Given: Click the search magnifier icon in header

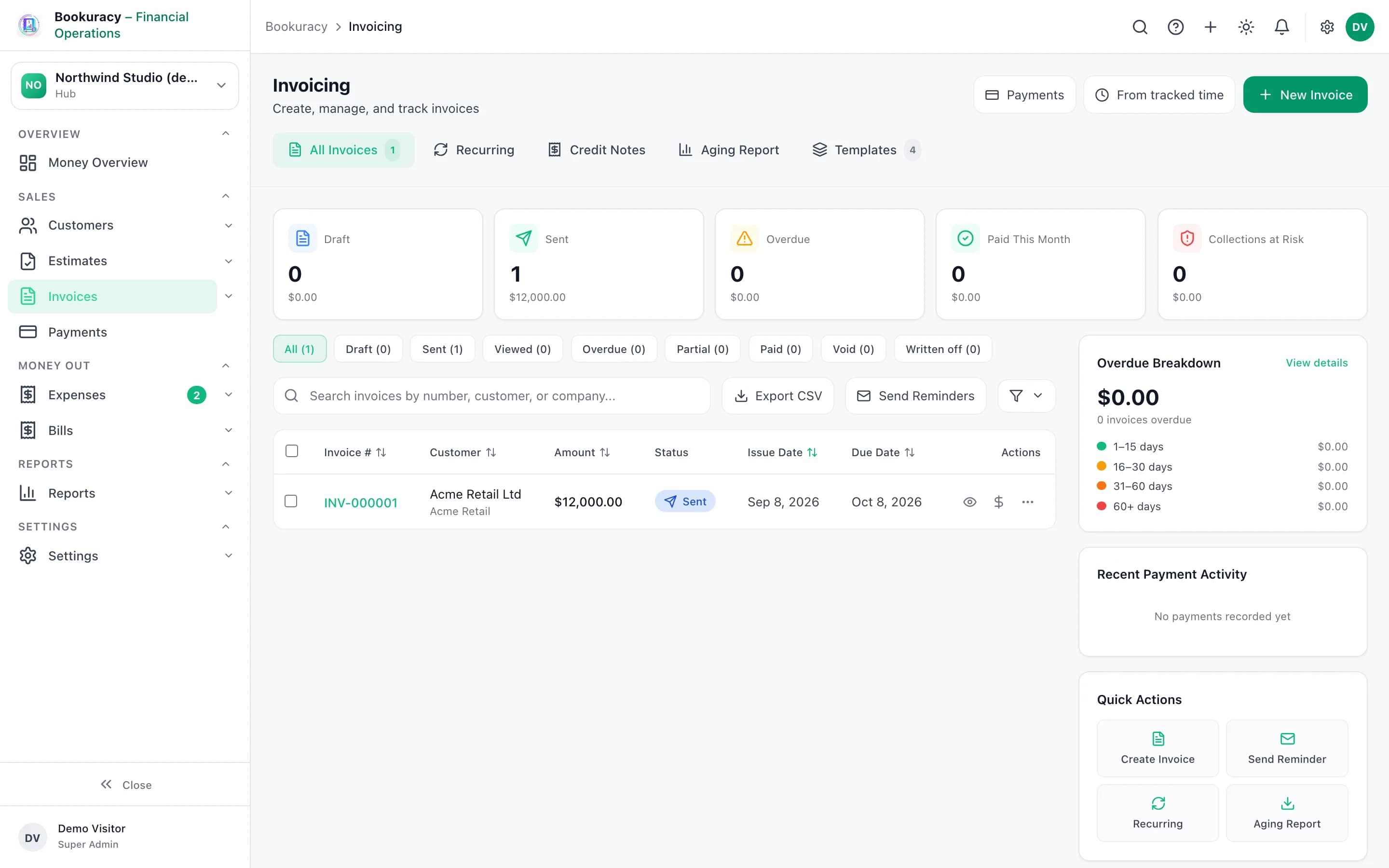Looking at the screenshot, I should [x=1140, y=27].
